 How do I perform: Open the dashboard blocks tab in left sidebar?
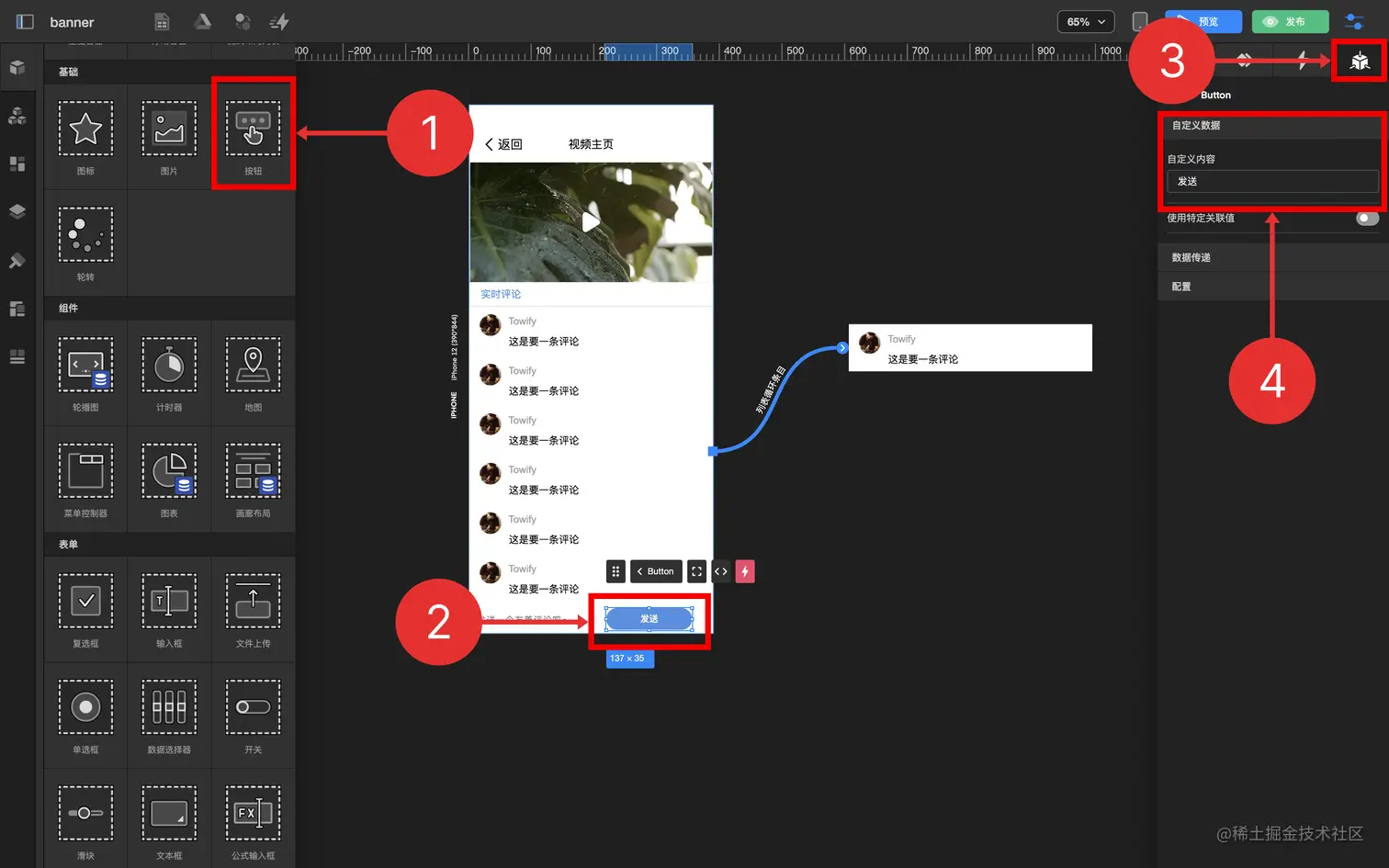tap(17, 163)
